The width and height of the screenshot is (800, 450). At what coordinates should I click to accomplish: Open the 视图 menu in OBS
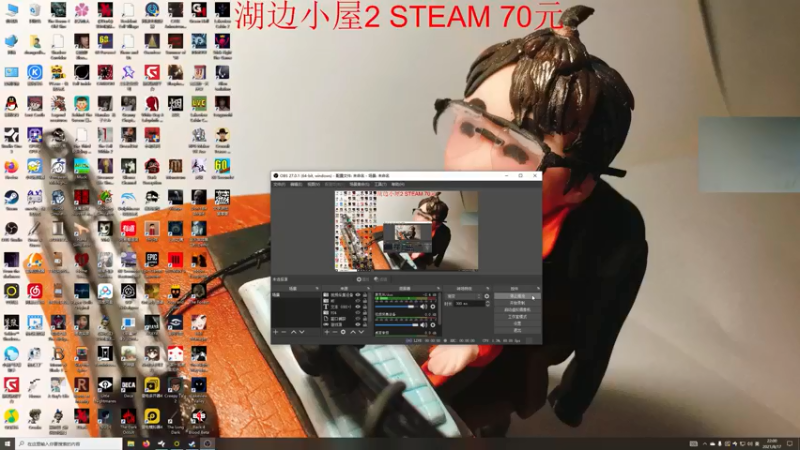click(313, 184)
